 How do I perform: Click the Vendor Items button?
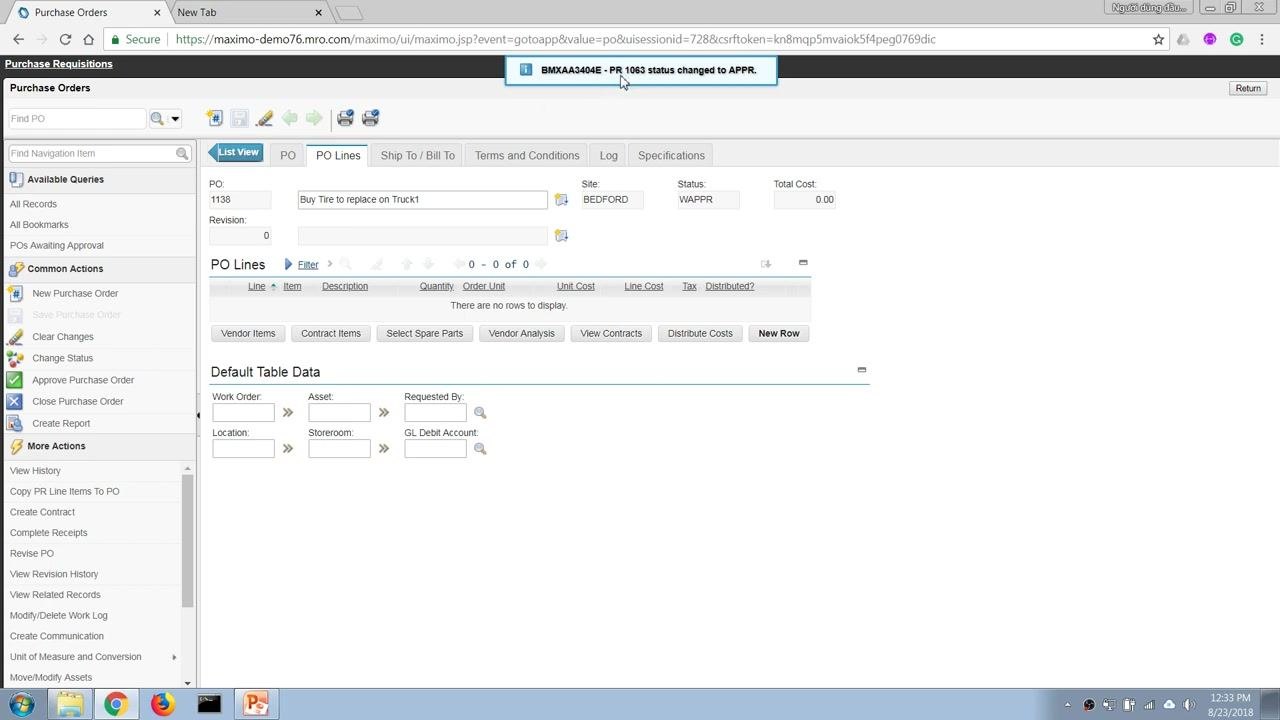coord(248,333)
